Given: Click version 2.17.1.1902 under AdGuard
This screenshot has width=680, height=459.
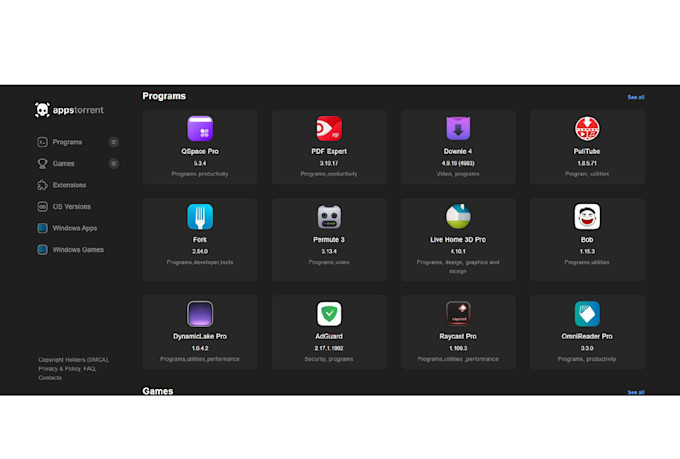Looking at the screenshot, I should 329,348.
